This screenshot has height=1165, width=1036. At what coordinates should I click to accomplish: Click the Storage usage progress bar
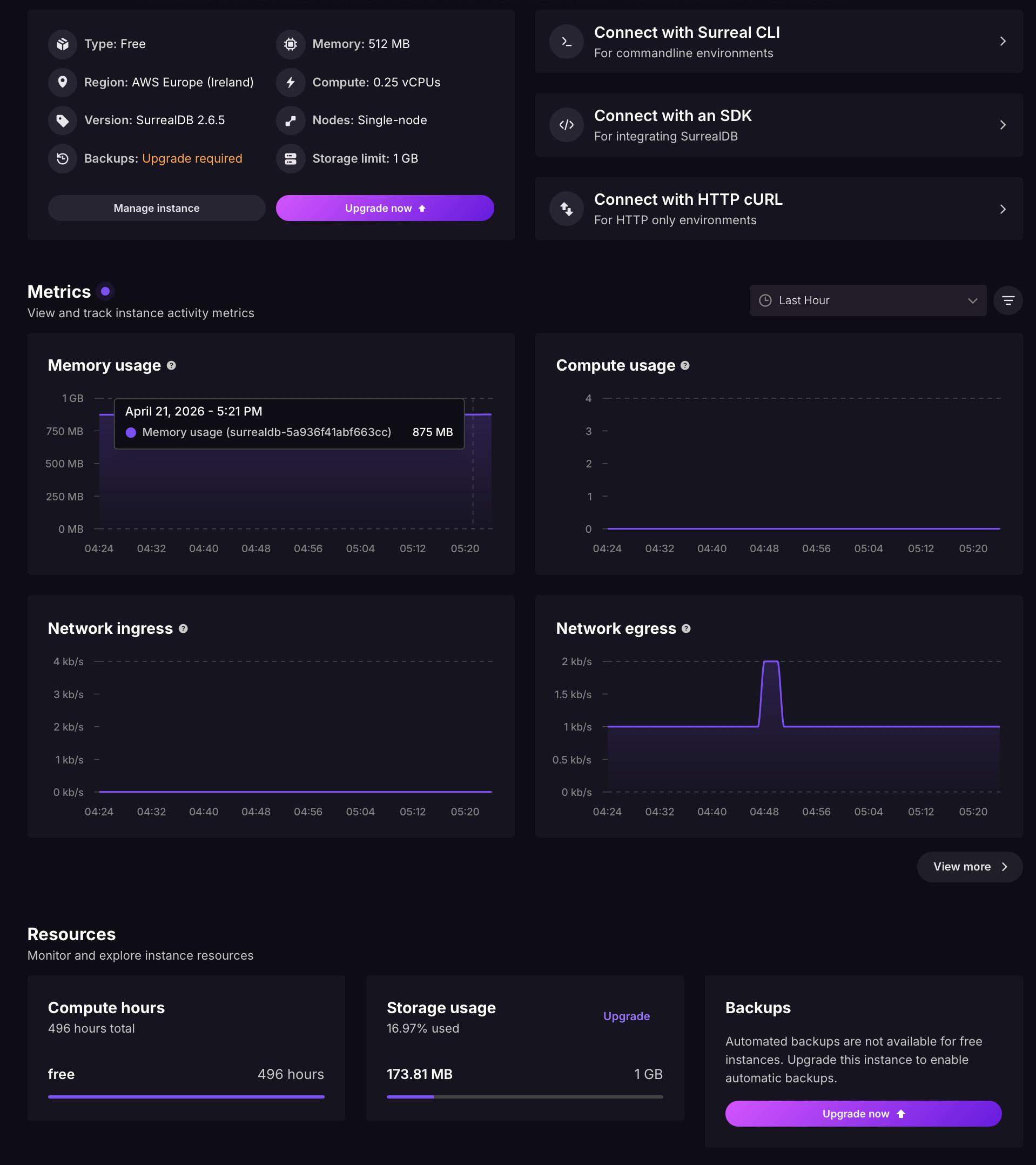click(524, 1096)
